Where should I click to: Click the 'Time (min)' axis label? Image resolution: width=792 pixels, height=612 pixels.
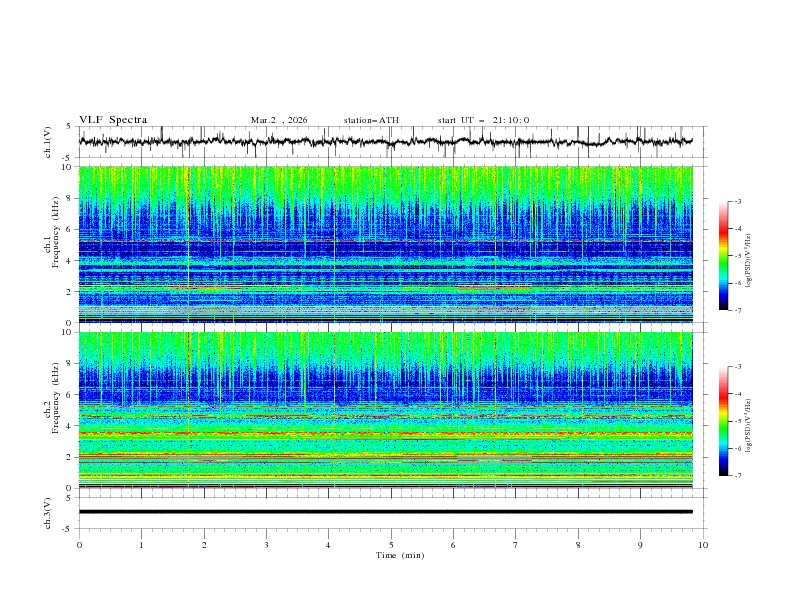400,555
